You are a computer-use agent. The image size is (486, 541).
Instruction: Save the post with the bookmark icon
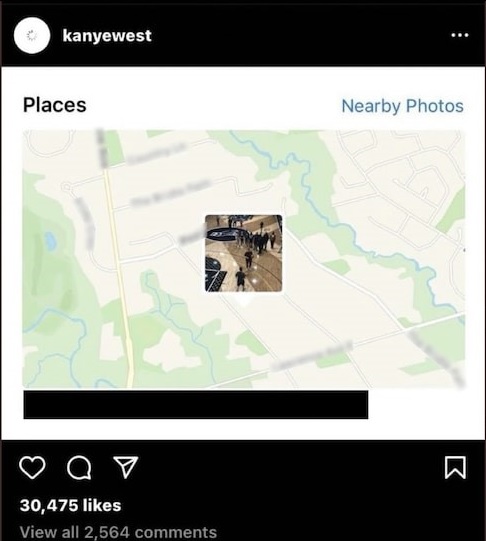click(455, 468)
